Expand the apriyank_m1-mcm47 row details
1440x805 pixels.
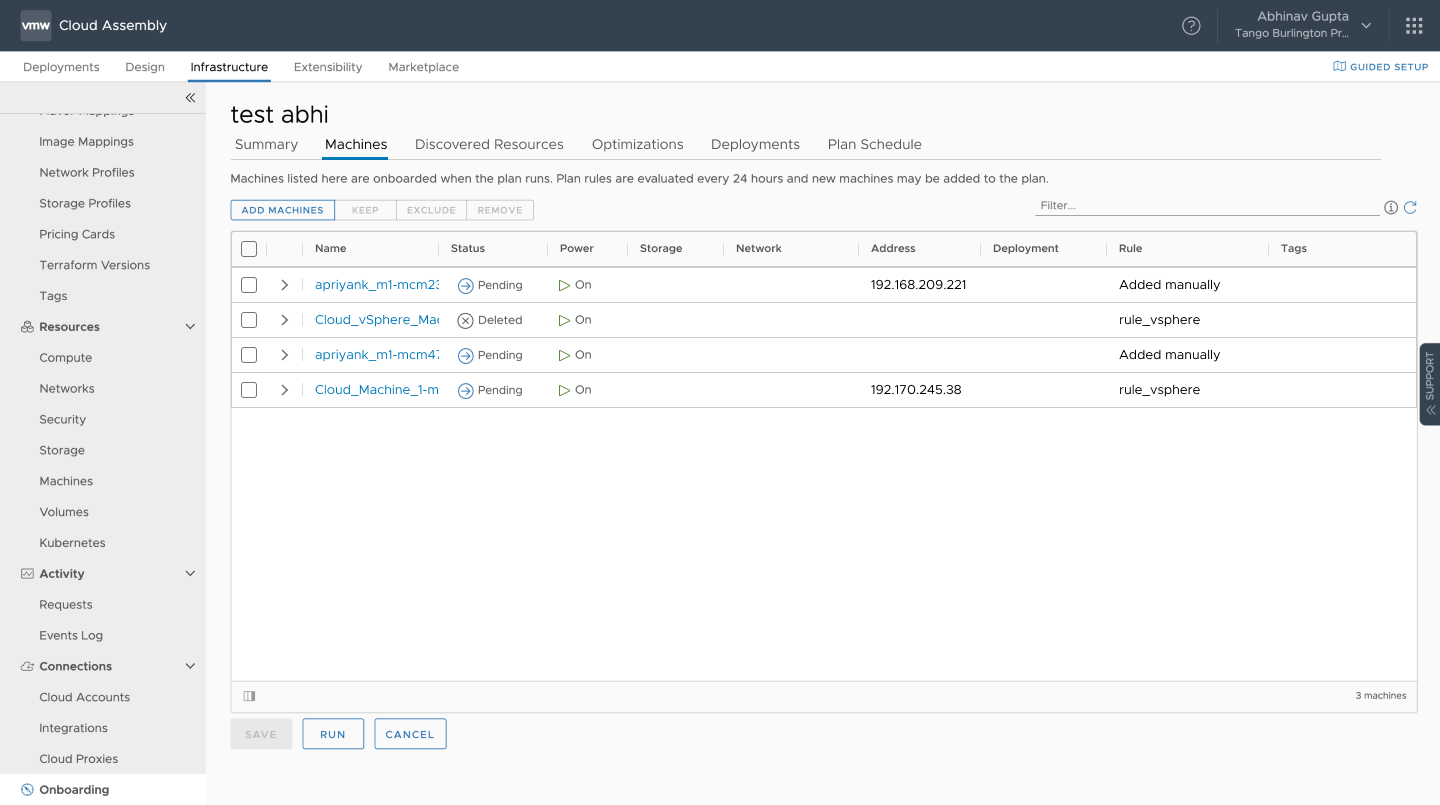click(284, 355)
